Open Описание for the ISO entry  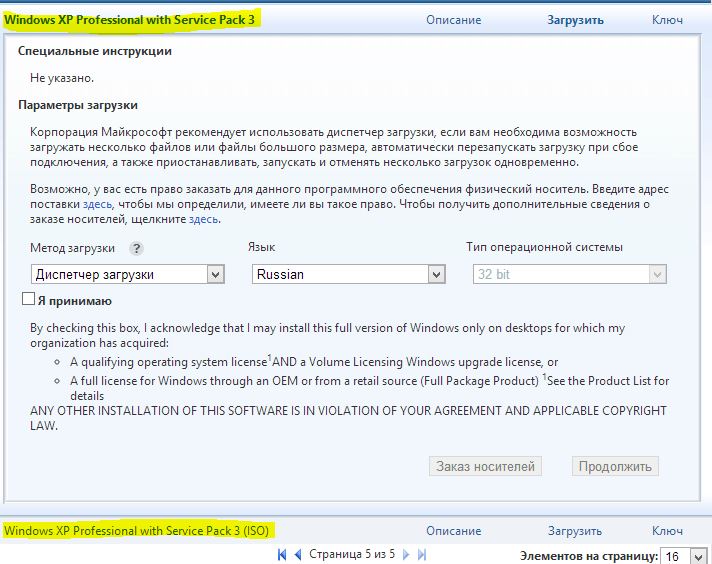pyautogui.click(x=453, y=531)
